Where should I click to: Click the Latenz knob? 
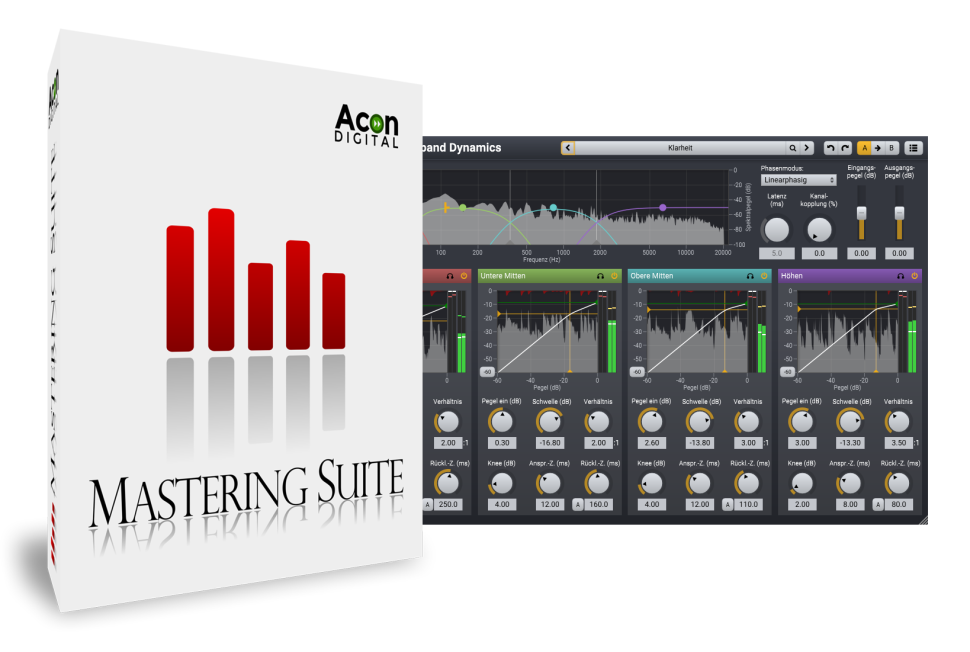pyautogui.click(x=777, y=230)
